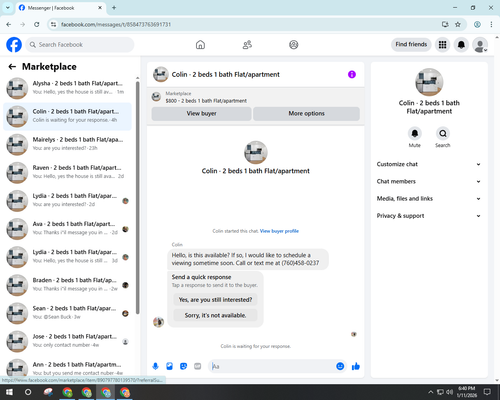Open the account profile avatar menu
This screenshot has height=400, width=500.
480,45
